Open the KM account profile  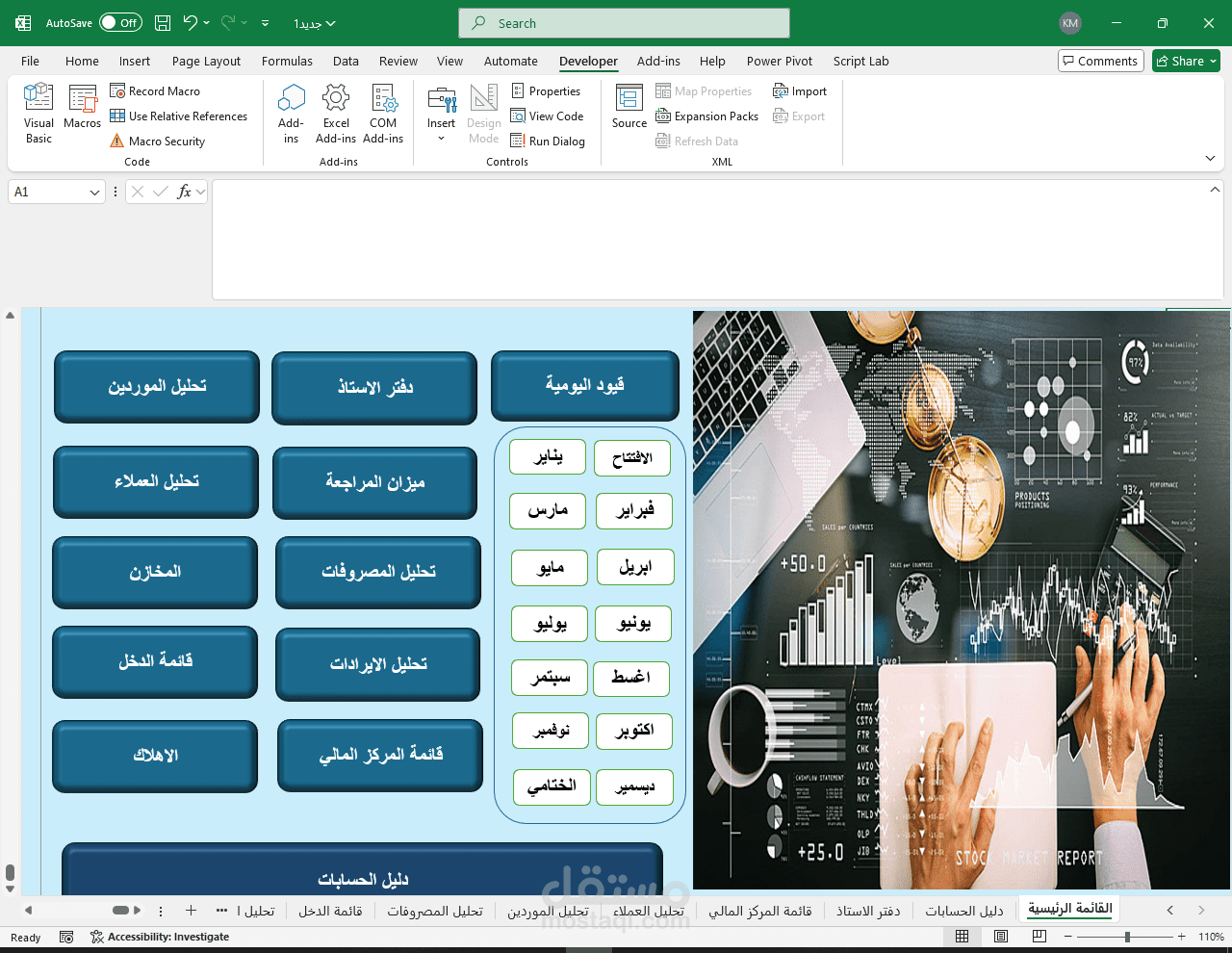click(x=1070, y=23)
